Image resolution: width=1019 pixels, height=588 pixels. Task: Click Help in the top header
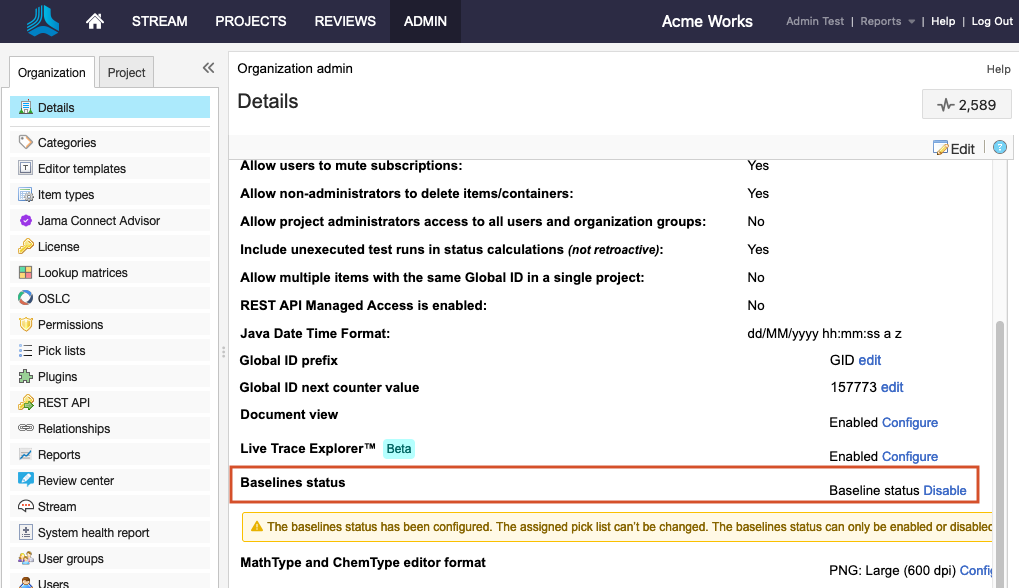pyautogui.click(x=943, y=21)
